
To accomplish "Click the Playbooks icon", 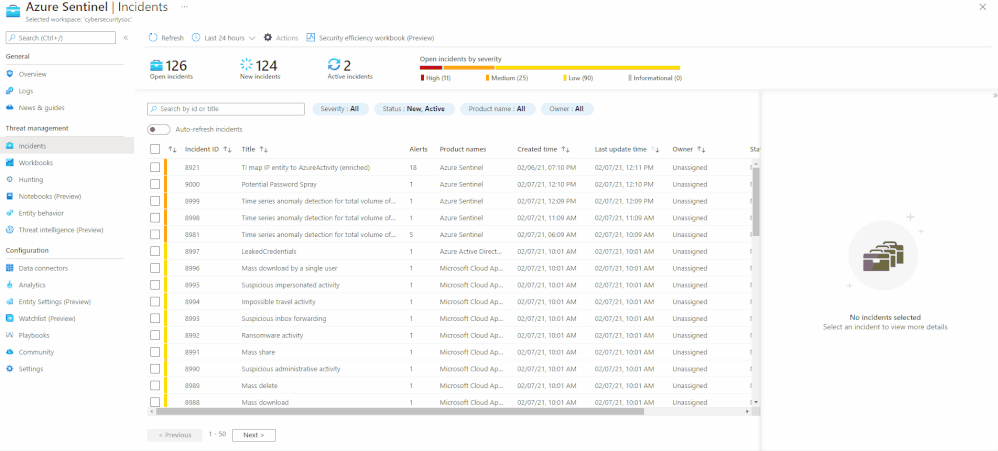I will click(x=10, y=335).
